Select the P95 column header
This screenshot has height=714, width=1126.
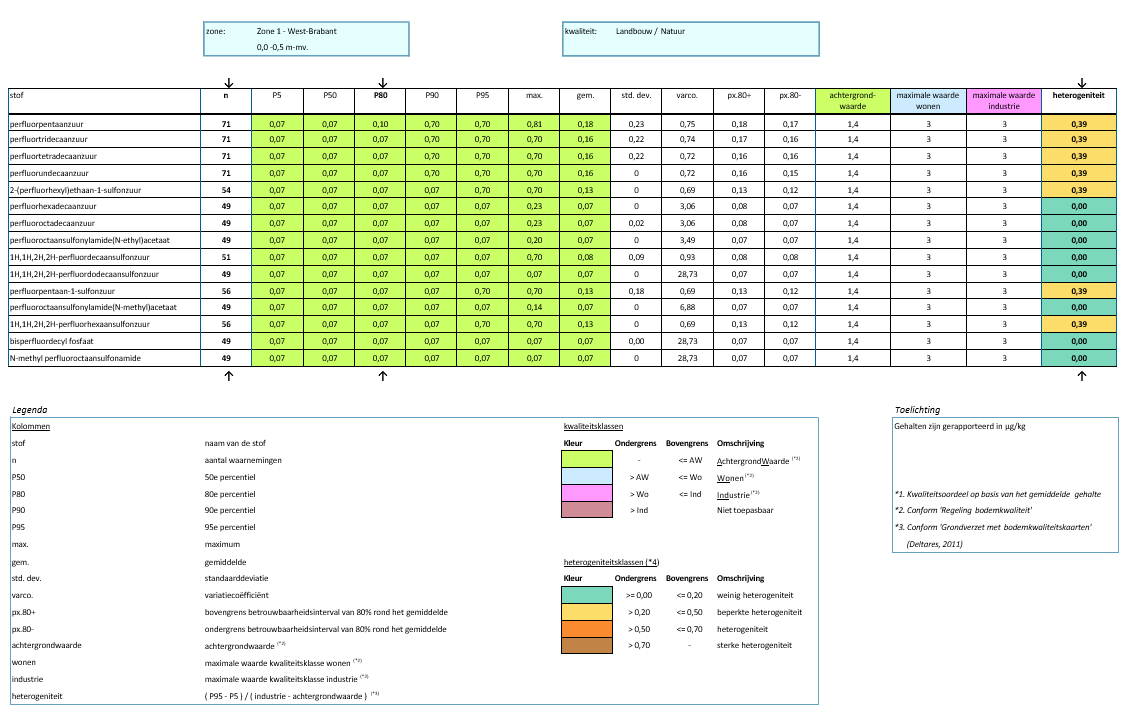tap(482, 101)
